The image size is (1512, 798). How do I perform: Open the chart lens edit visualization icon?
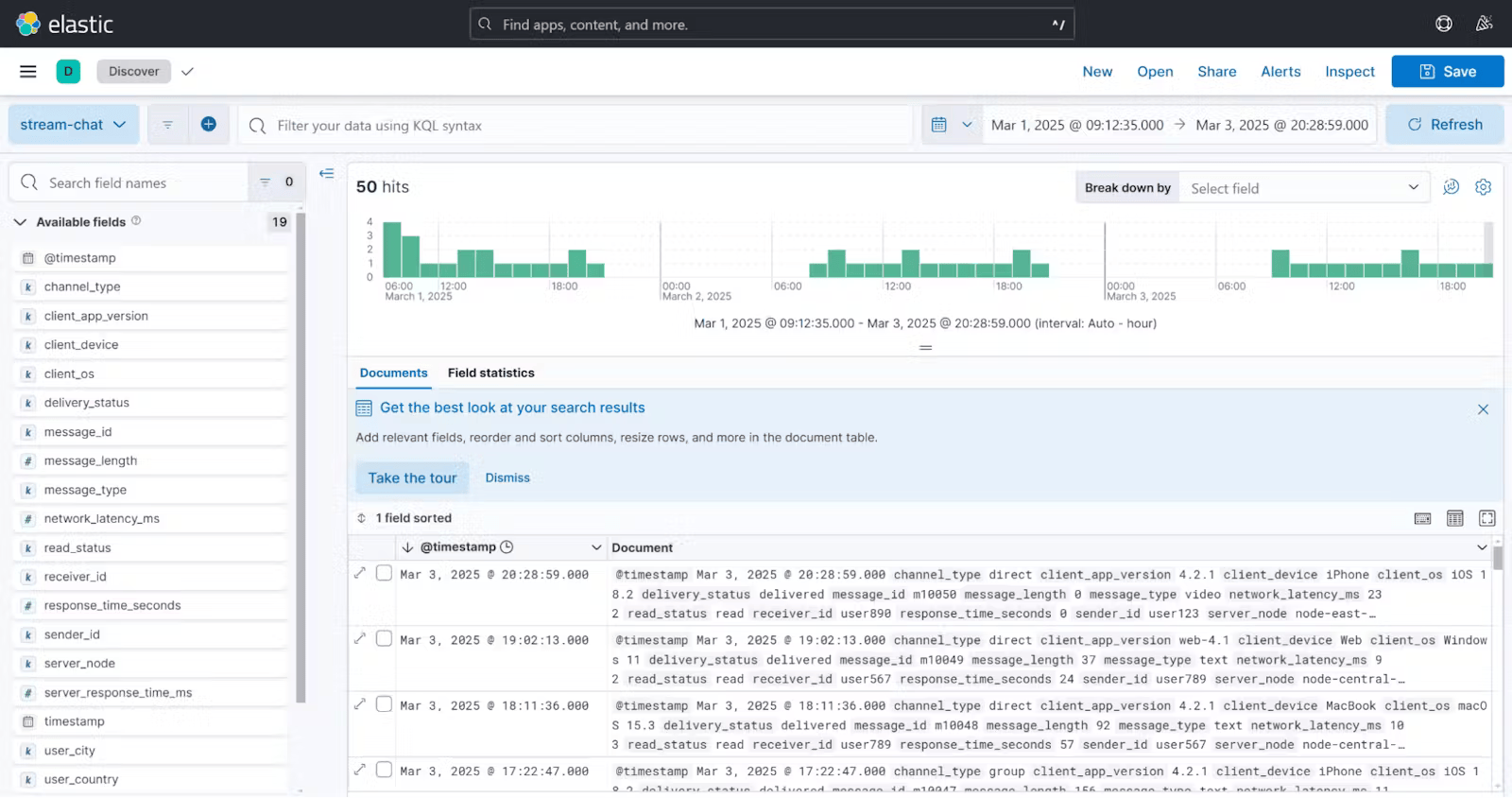1451,187
